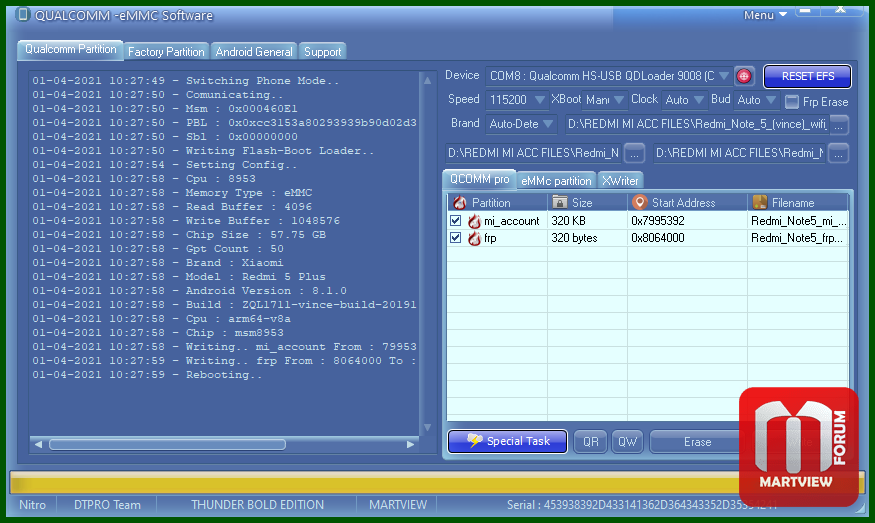Image resolution: width=875 pixels, height=523 pixels.
Task: Click browse button after second lower path field
Action: [x=839, y=153]
